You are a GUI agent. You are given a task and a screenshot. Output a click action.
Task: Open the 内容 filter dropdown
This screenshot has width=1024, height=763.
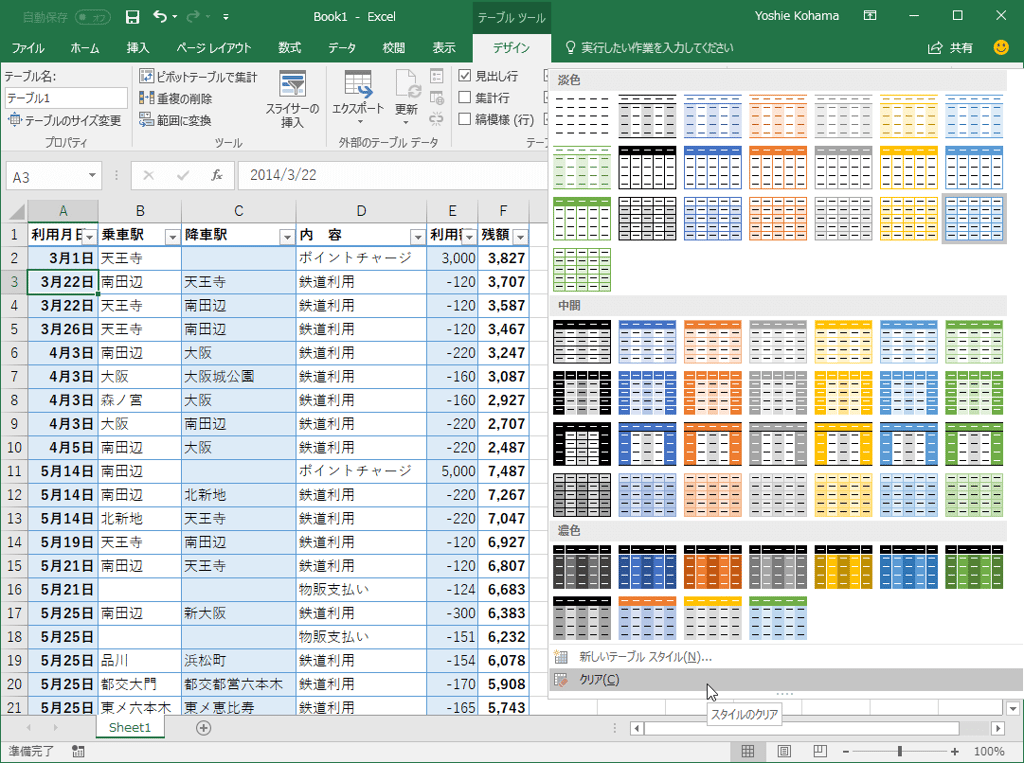pos(417,236)
